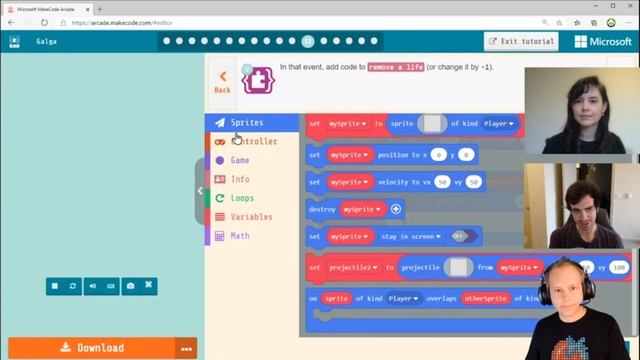Click the browser refresh icon
Screen dimensions: 640x360
pos(44,23)
